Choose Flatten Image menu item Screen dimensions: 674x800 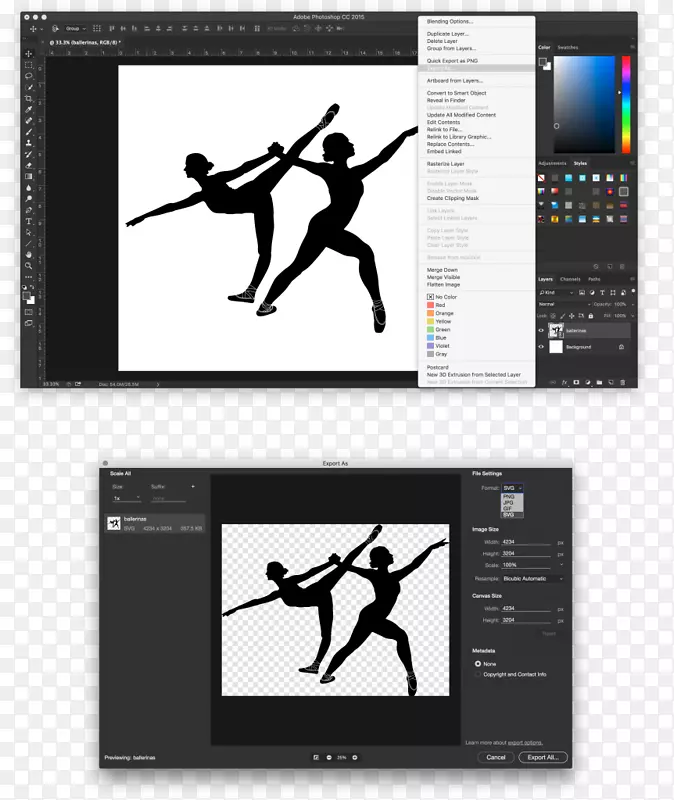pyautogui.click(x=443, y=285)
